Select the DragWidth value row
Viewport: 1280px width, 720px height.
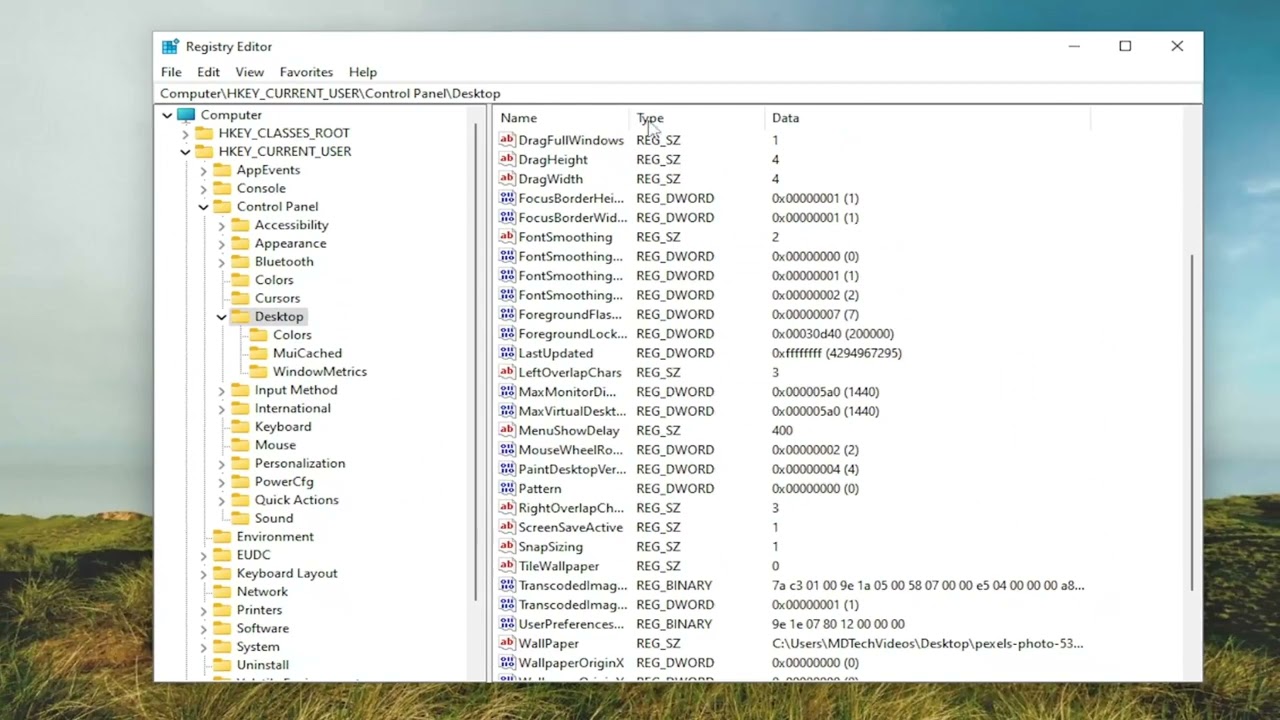point(550,179)
